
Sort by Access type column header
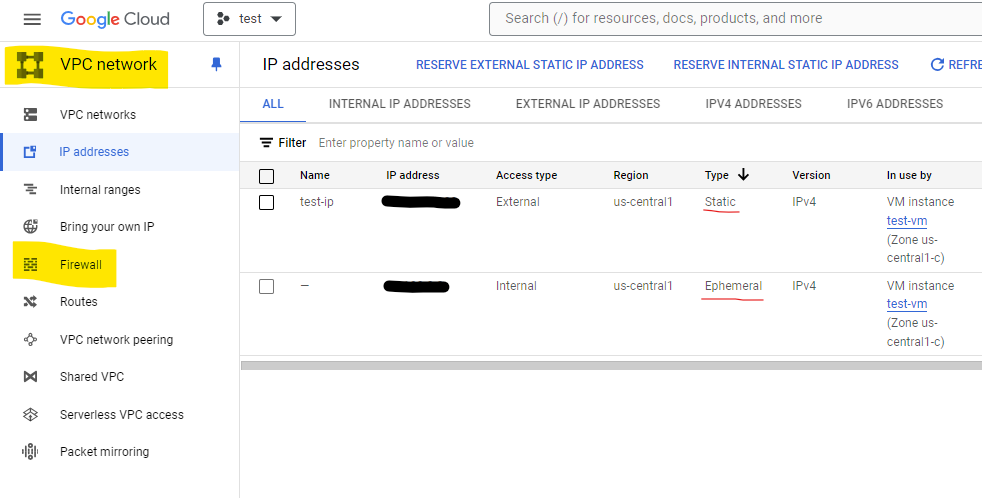pos(526,175)
